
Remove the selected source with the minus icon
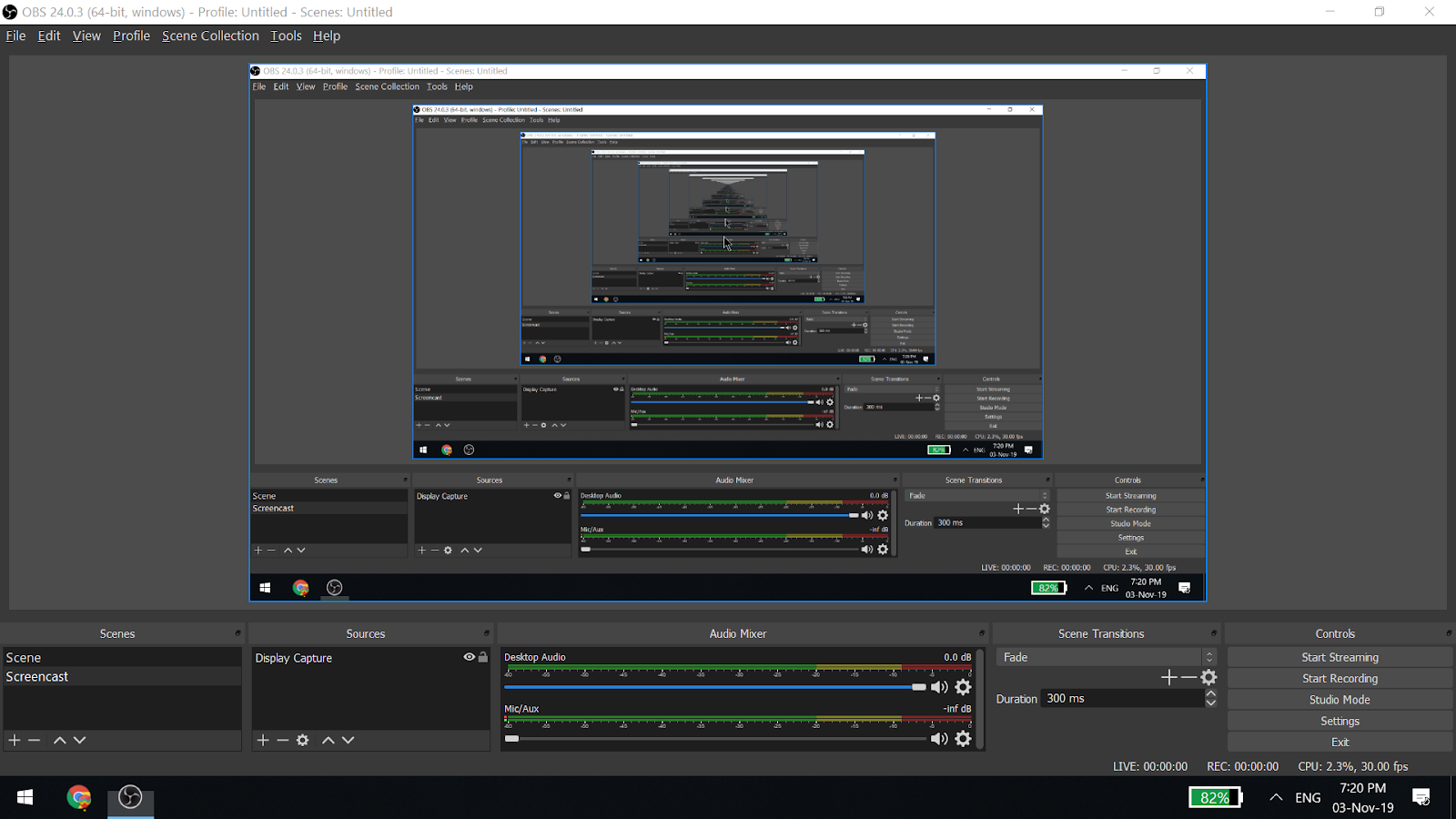283,741
